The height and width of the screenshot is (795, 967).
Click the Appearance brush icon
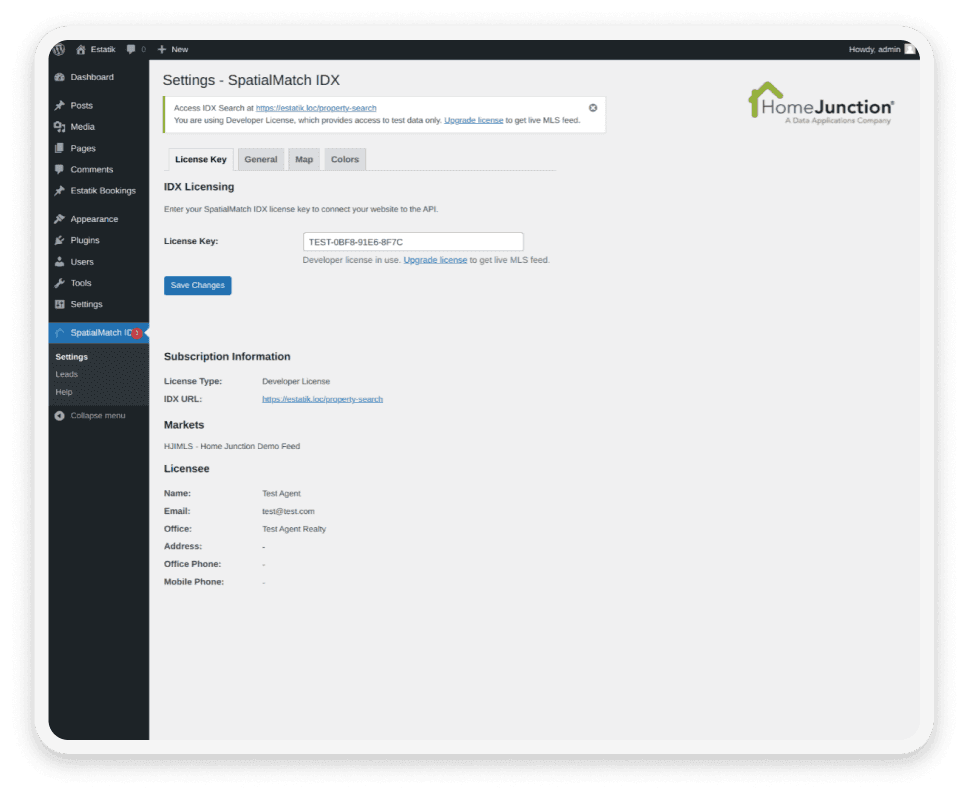[60, 219]
